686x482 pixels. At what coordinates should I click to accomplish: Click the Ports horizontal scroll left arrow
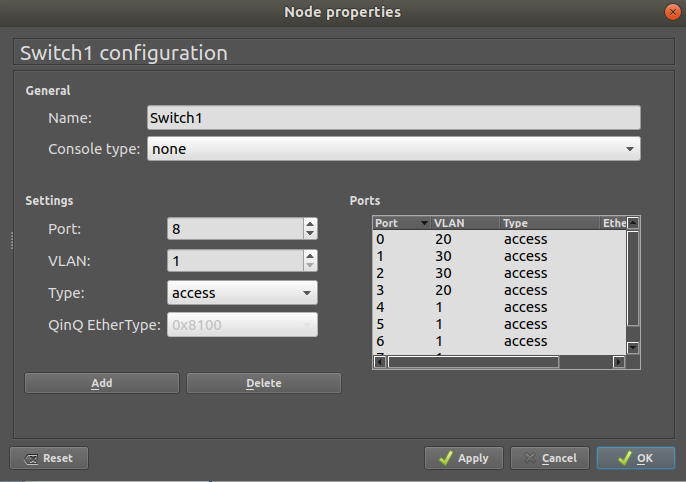point(380,362)
